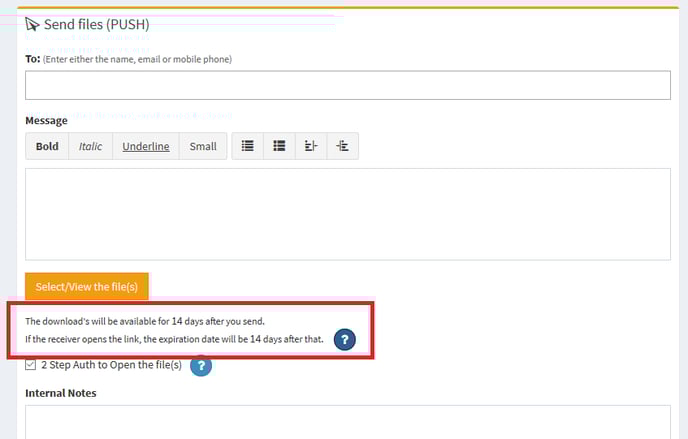
Task: Toggle Bold formatting in message toolbar
Action: [x=47, y=146]
